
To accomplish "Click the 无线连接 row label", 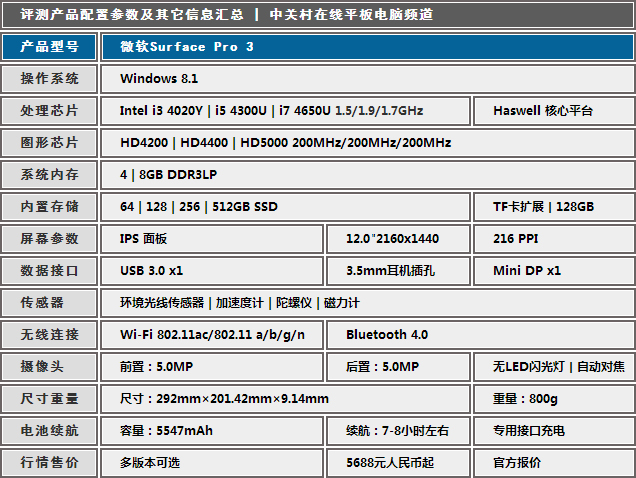I will pyautogui.click(x=49, y=335).
